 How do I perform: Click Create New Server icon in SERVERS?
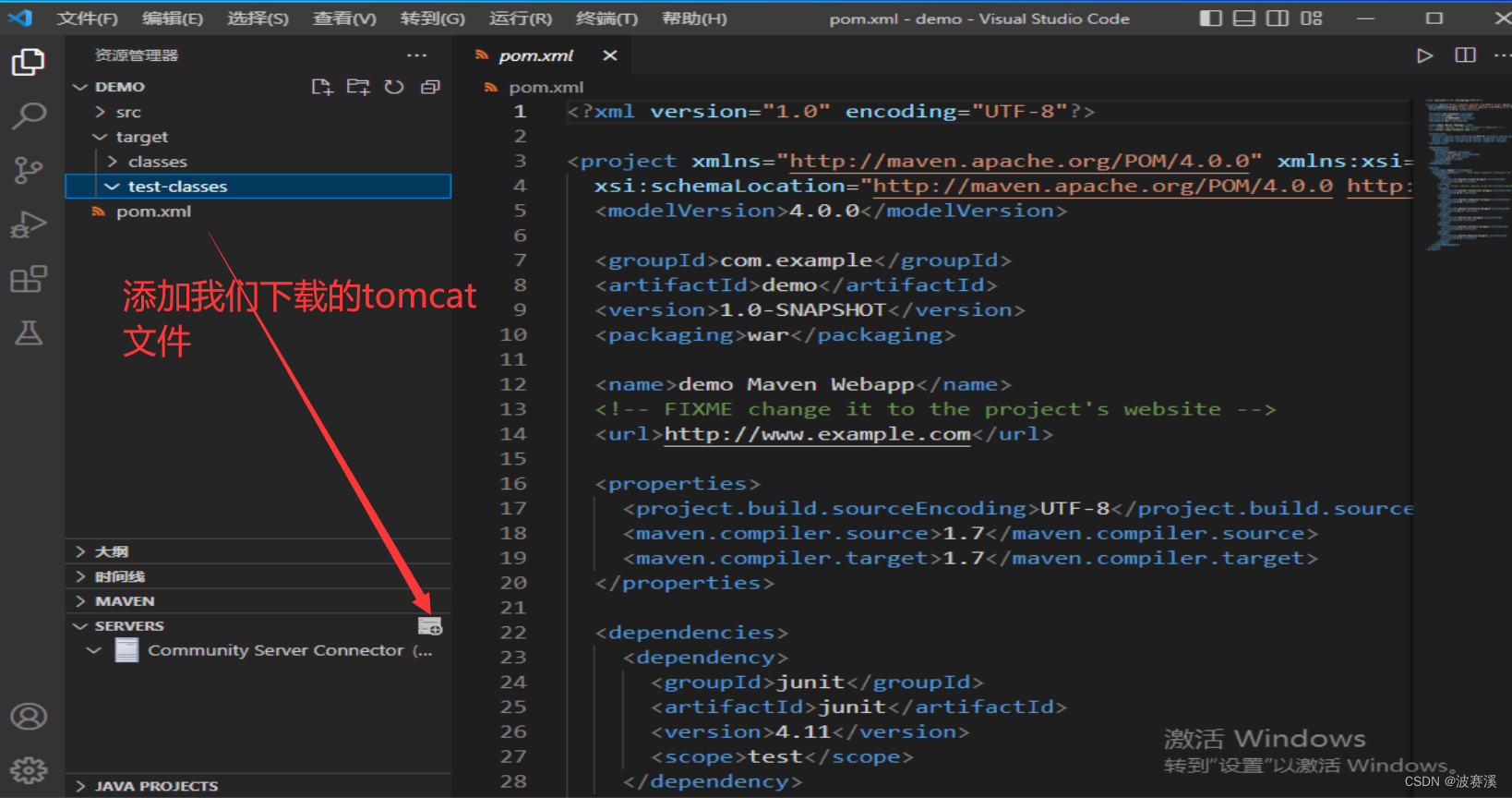click(430, 626)
